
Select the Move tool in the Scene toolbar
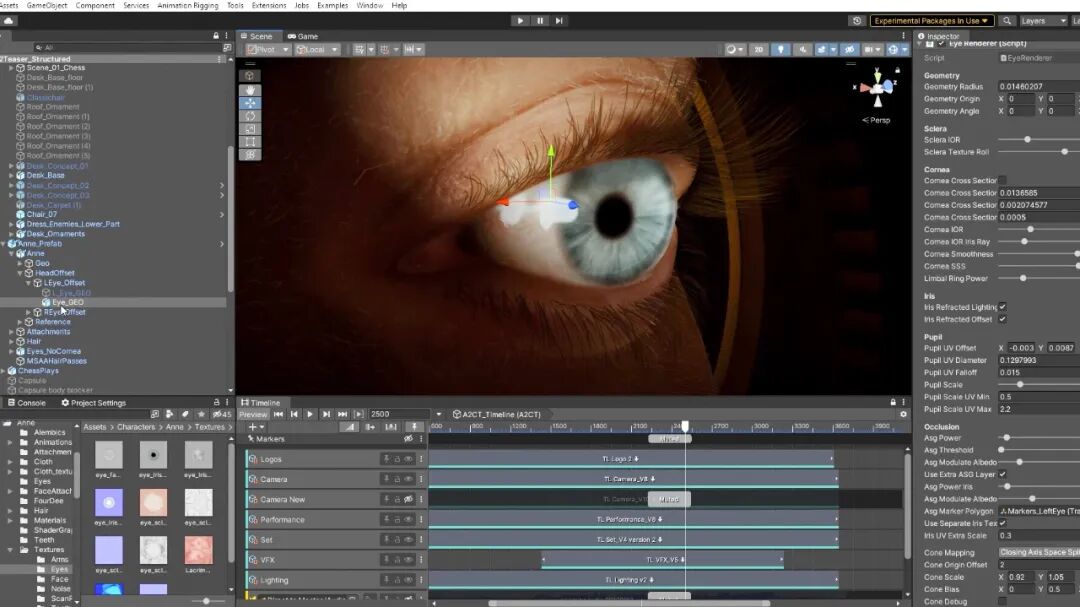coord(250,103)
